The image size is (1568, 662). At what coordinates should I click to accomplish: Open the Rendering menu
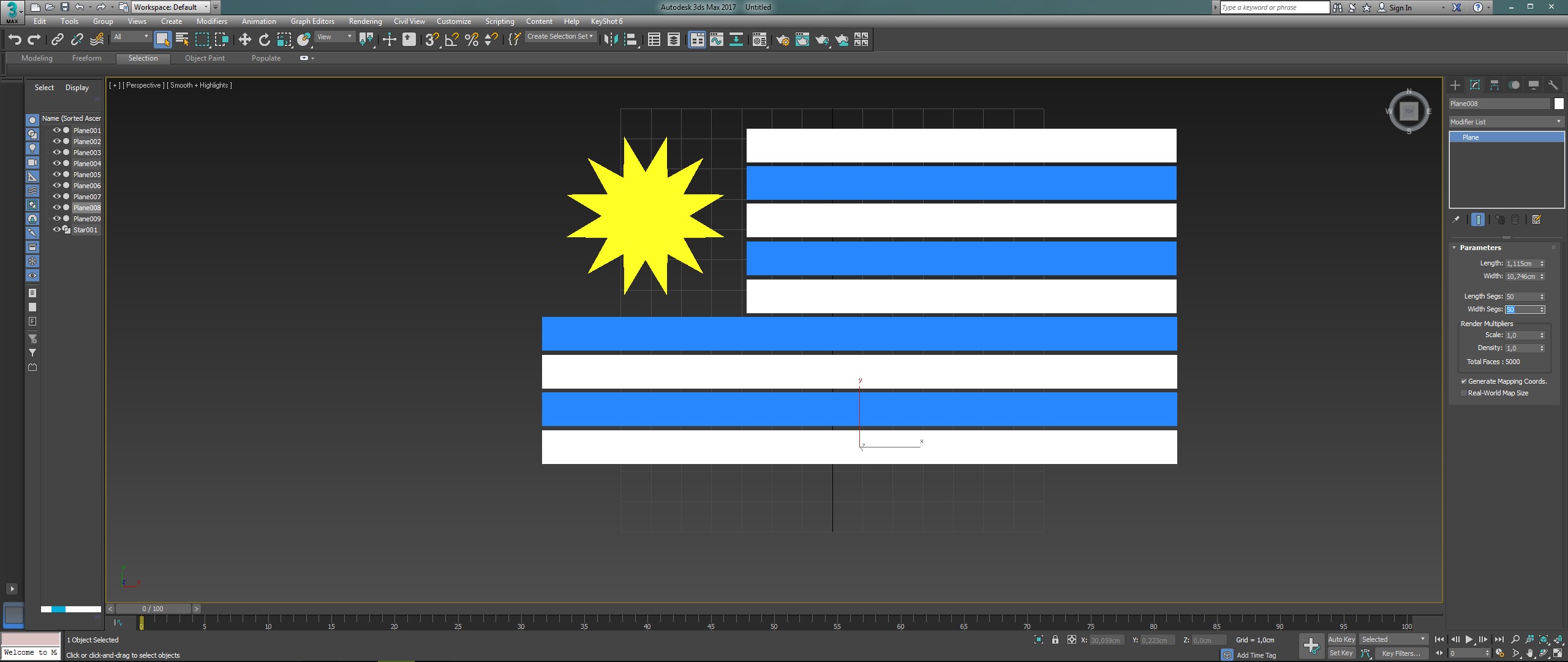[365, 21]
